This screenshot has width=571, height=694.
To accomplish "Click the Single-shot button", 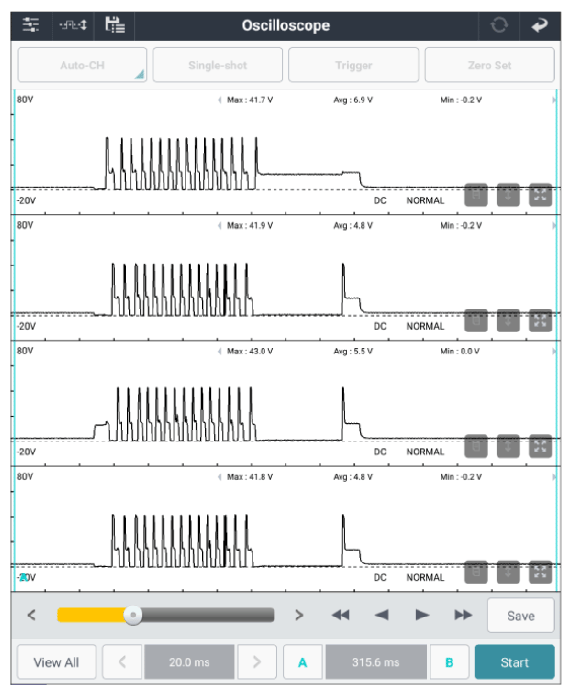I will 218,65.
